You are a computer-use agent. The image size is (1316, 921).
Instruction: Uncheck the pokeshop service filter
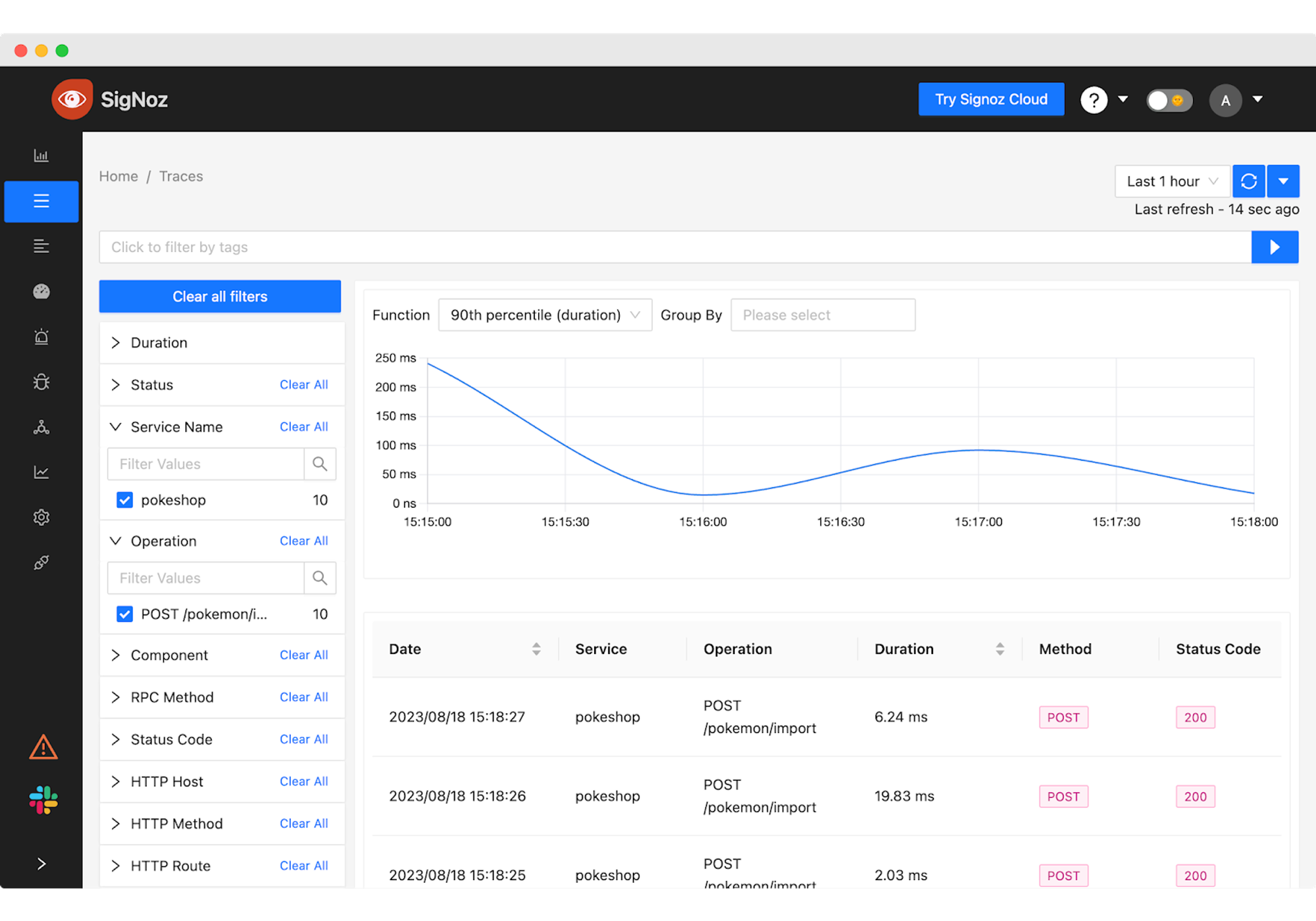point(124,500)
